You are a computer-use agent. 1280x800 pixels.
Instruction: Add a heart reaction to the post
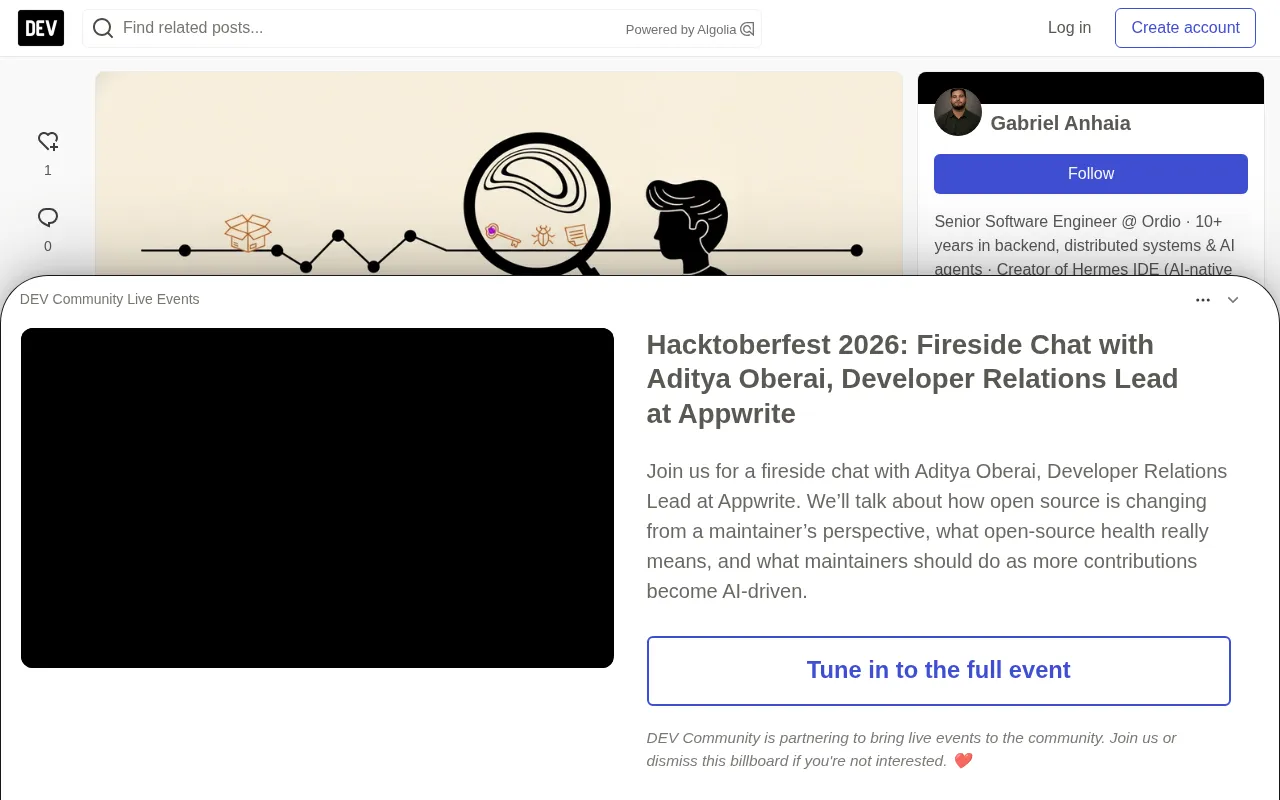(48, 142)
